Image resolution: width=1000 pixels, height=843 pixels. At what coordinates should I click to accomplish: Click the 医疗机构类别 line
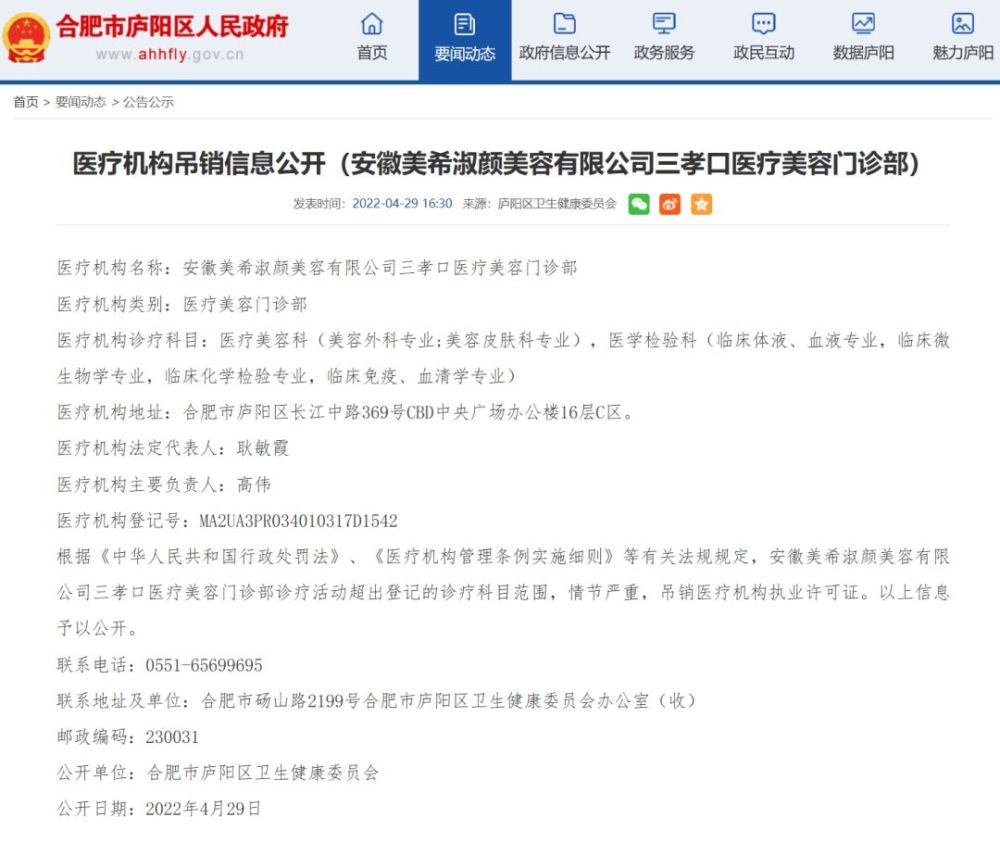[x=182, y=304]
